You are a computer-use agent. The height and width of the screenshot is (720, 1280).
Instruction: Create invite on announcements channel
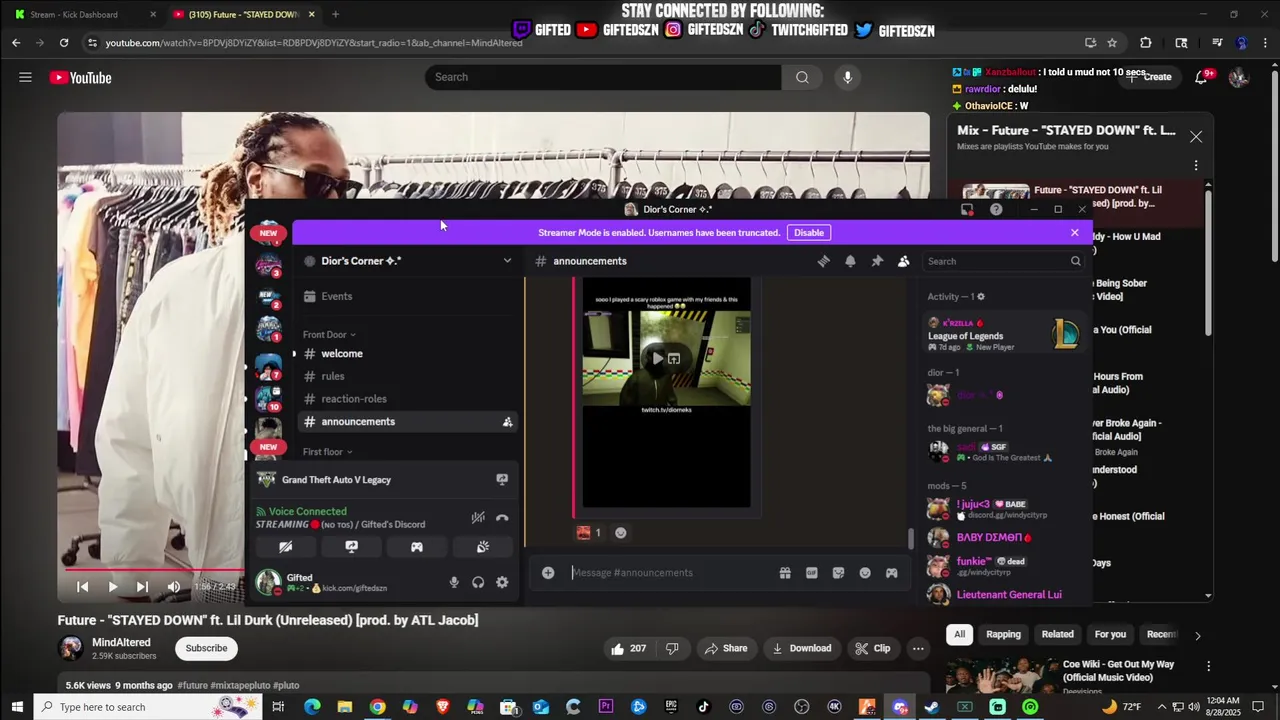pyautogui.click(x=507, y=422)
